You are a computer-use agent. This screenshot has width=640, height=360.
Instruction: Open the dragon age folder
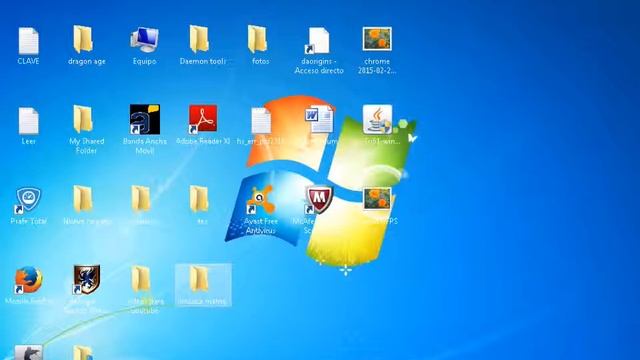pyautogui.click(x=83, y=40)
